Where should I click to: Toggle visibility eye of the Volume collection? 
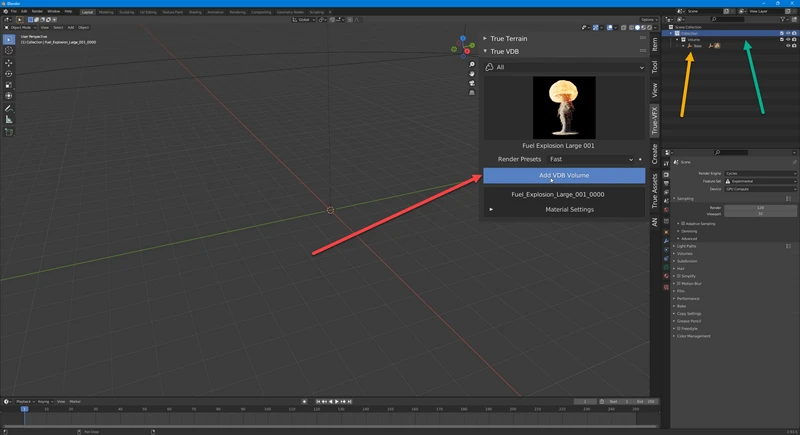coord(788,39)
